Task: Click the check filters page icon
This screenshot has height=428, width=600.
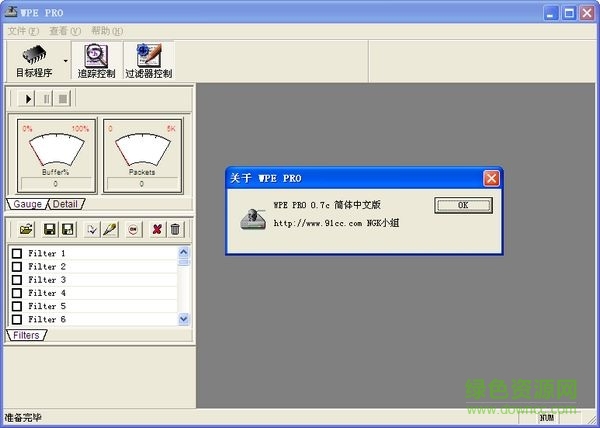Action: click(92, 229)
